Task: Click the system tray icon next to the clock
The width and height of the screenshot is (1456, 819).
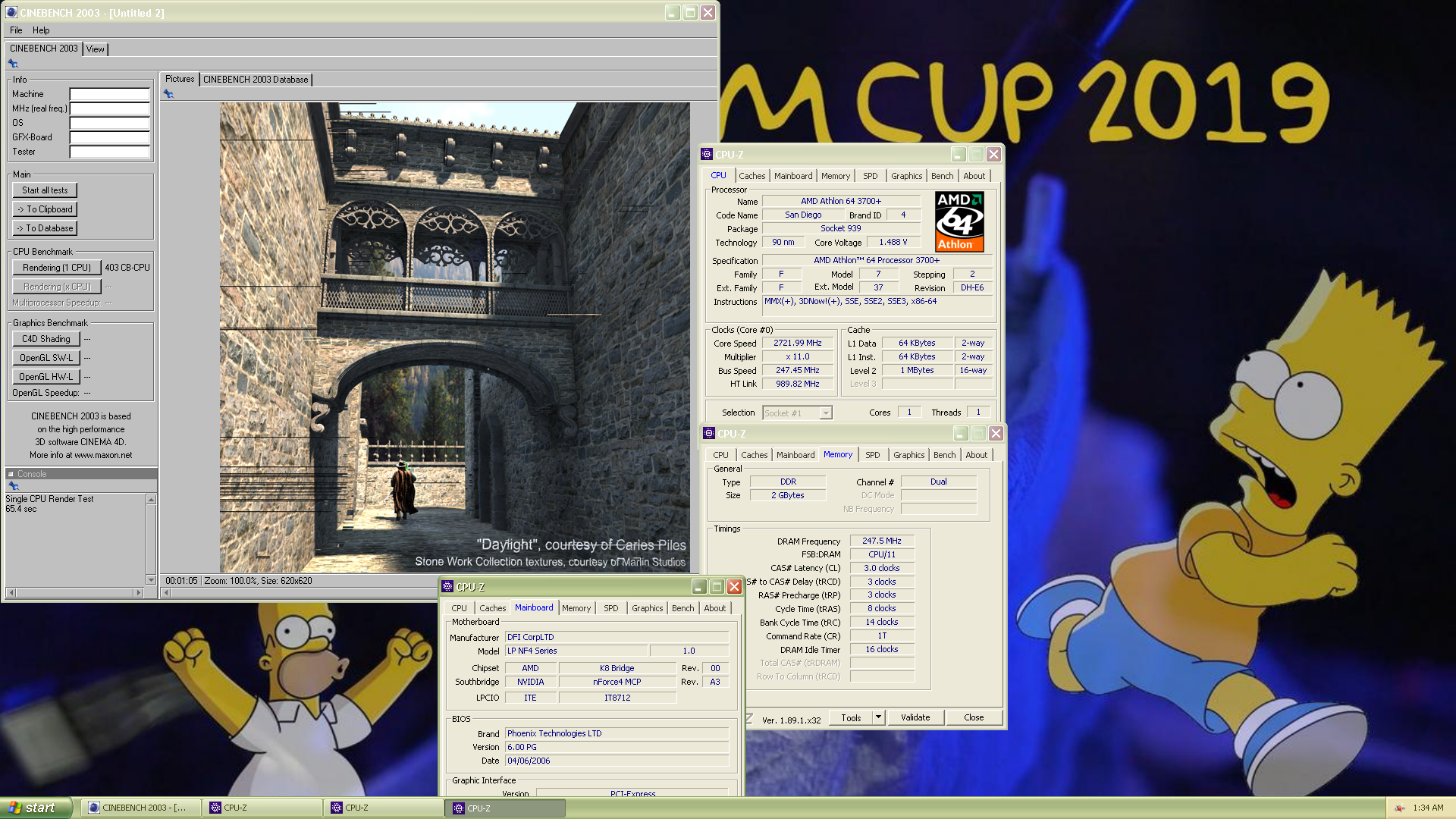Action: 1400,808
